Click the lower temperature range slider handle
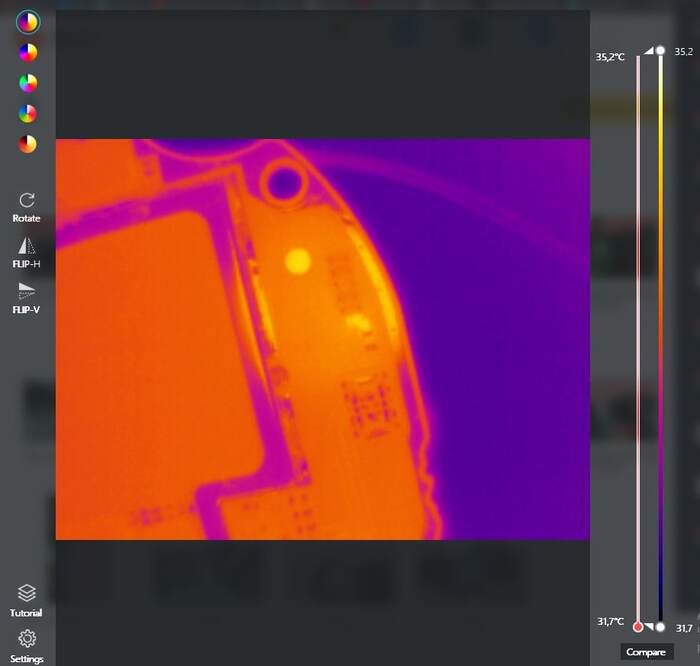700x666 pixels. point(660,627)
